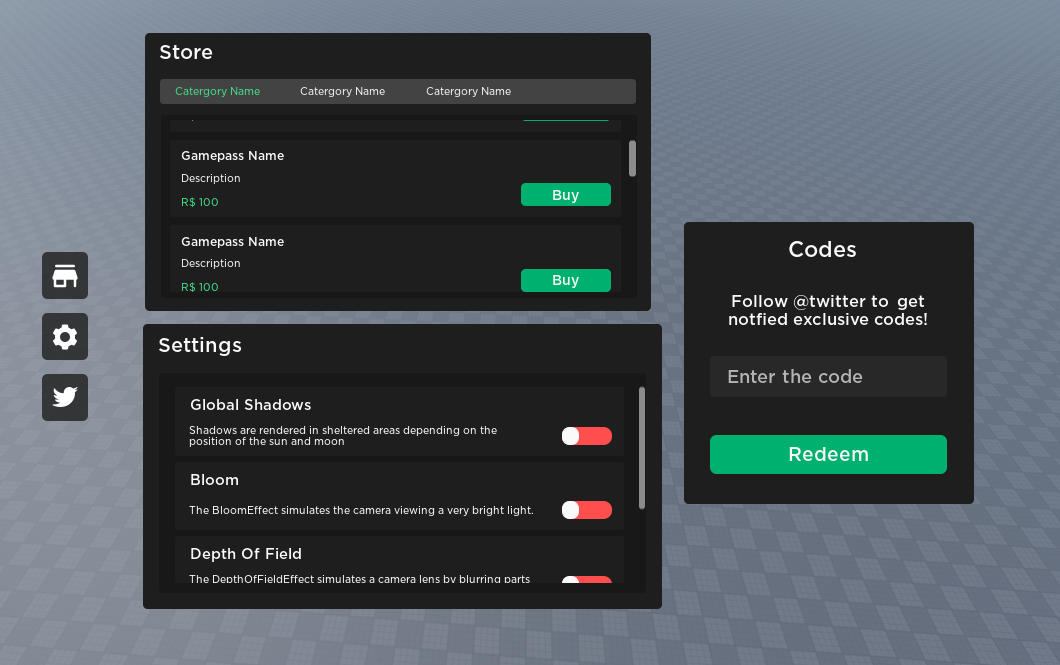Enable the Global Shadows toggle
1060x665 pixels.
pyautogui.click(x=586, y=436)
